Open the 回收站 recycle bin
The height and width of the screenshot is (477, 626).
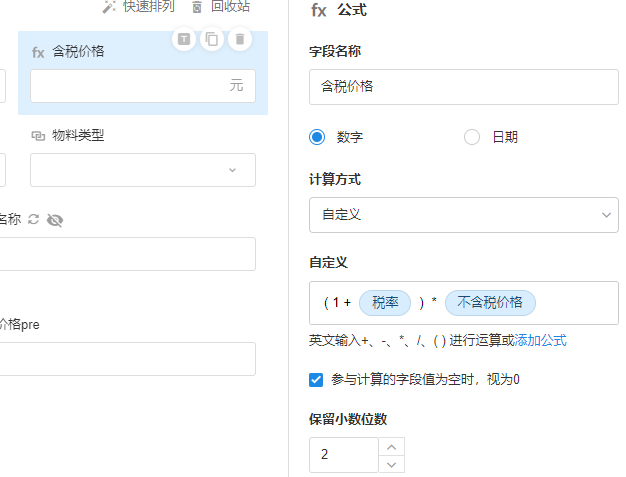click(x=221, y=6)
